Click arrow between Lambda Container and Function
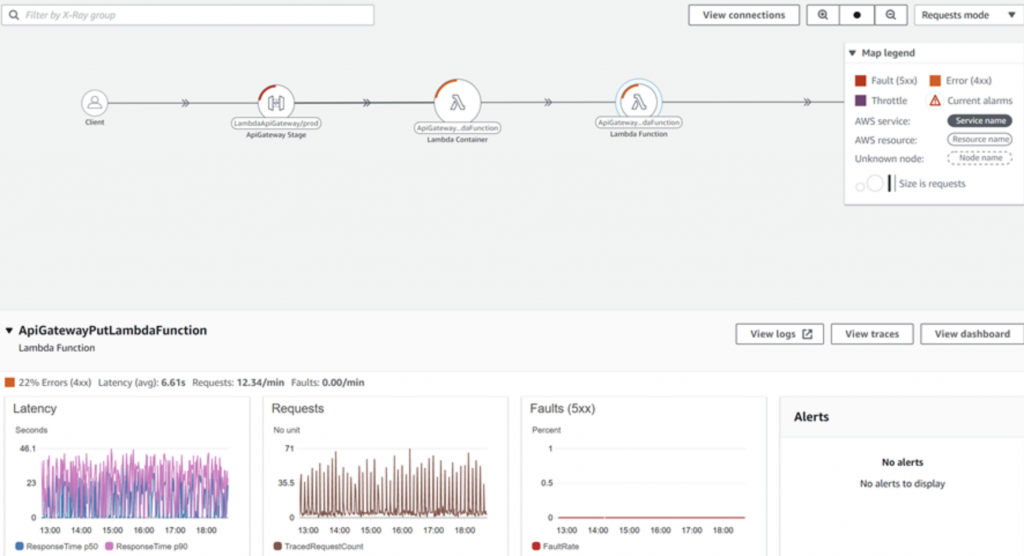This screenshot has width=1024, height=556. click(x=548, y=103)
